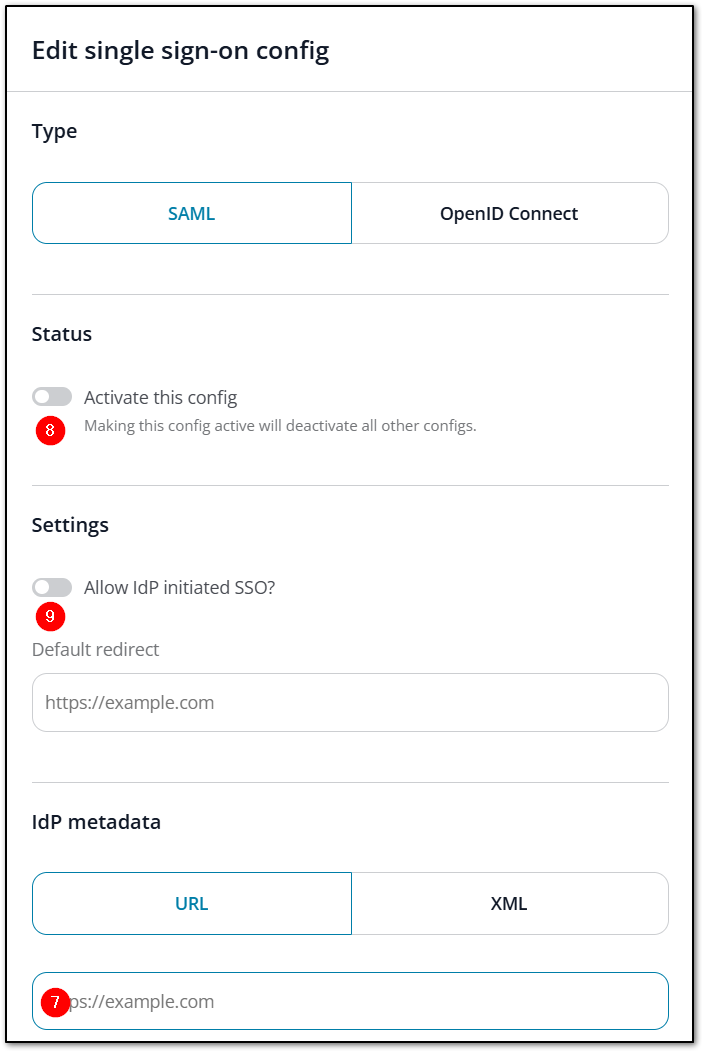The image size is (703, 1052).
Task: Click the Default redirect label
Action: click(96, 649)
